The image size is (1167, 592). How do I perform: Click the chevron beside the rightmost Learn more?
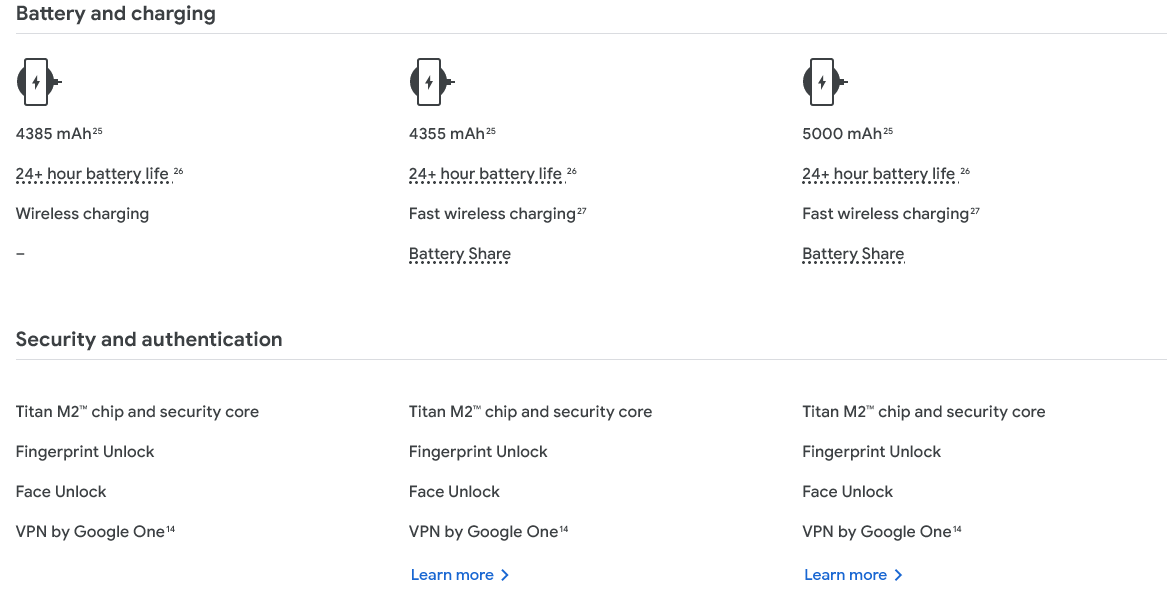(x=898, y=575)
